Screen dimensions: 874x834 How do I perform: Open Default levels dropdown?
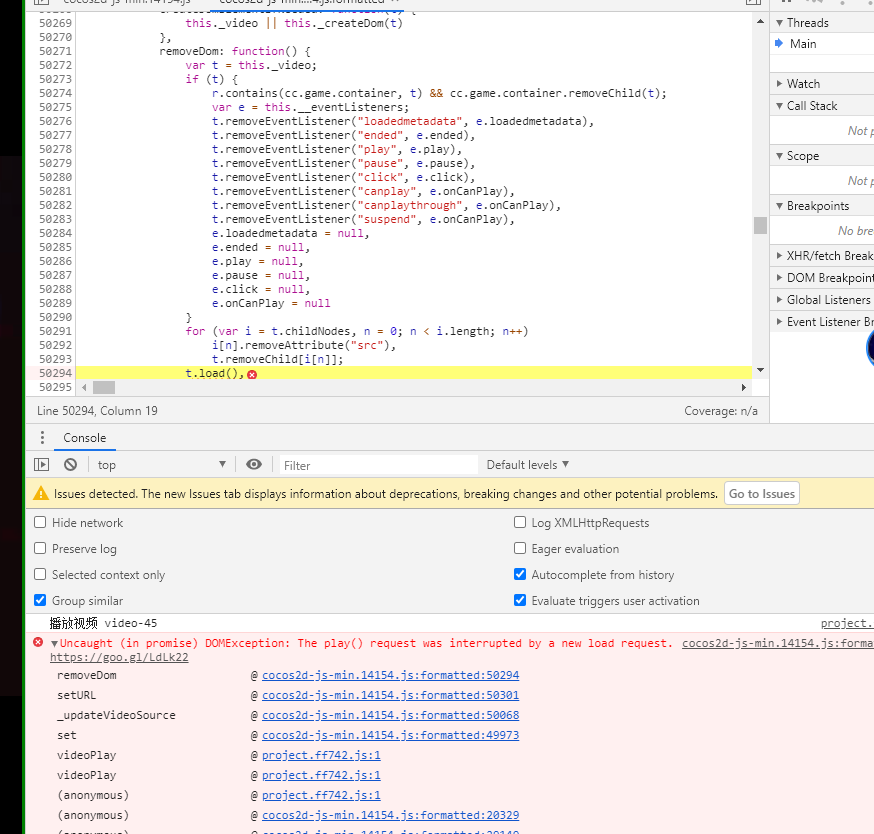point(527,464)
